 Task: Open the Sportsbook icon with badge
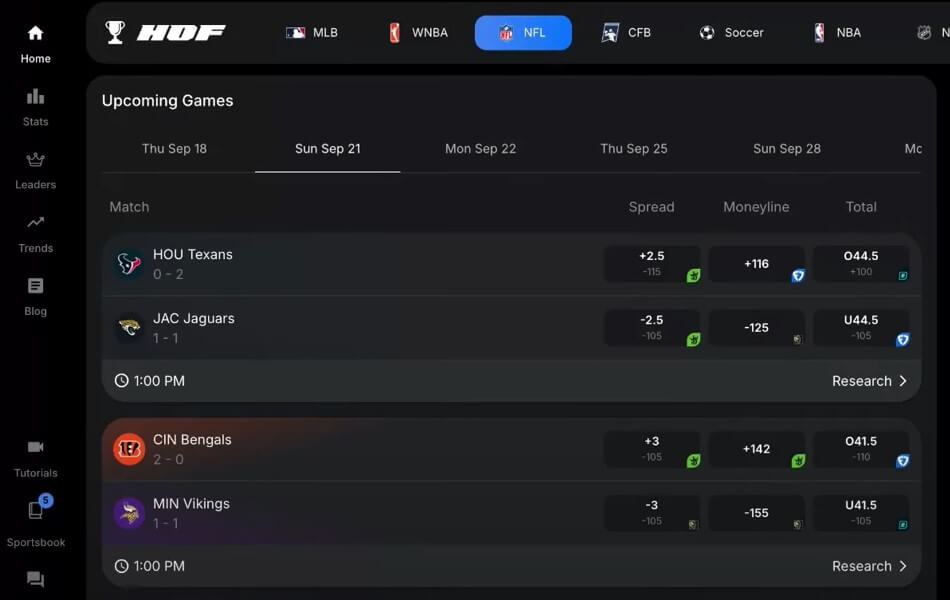tap(35, 511)
